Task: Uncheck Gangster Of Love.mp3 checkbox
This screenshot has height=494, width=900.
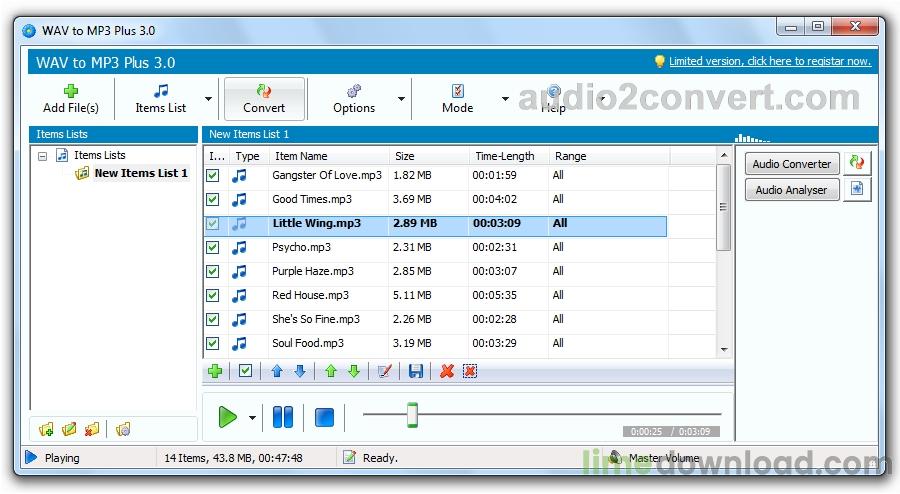Action: [x=213, y=176]
